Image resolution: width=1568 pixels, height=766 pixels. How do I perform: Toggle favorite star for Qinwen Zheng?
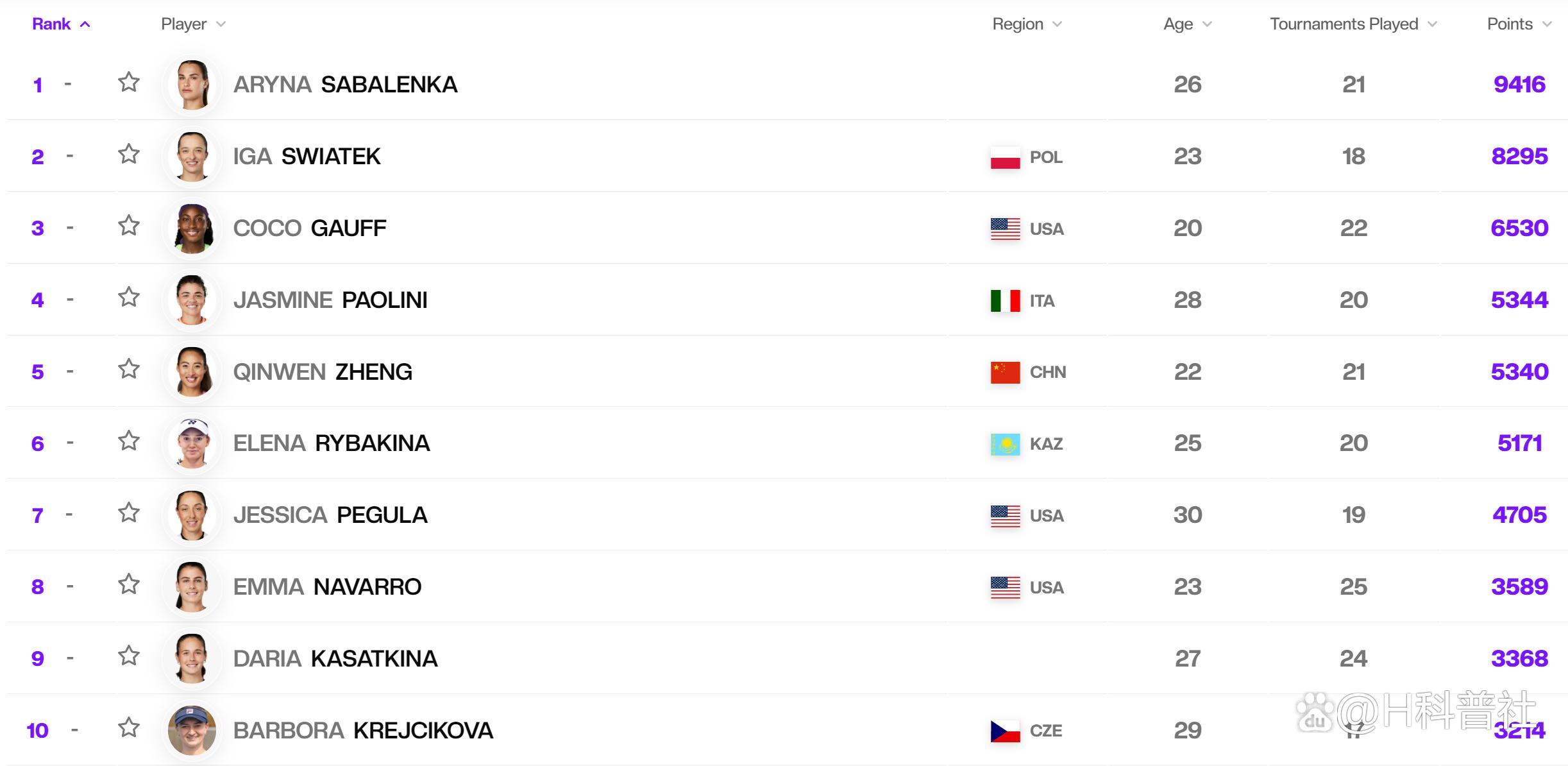point(129,369)
